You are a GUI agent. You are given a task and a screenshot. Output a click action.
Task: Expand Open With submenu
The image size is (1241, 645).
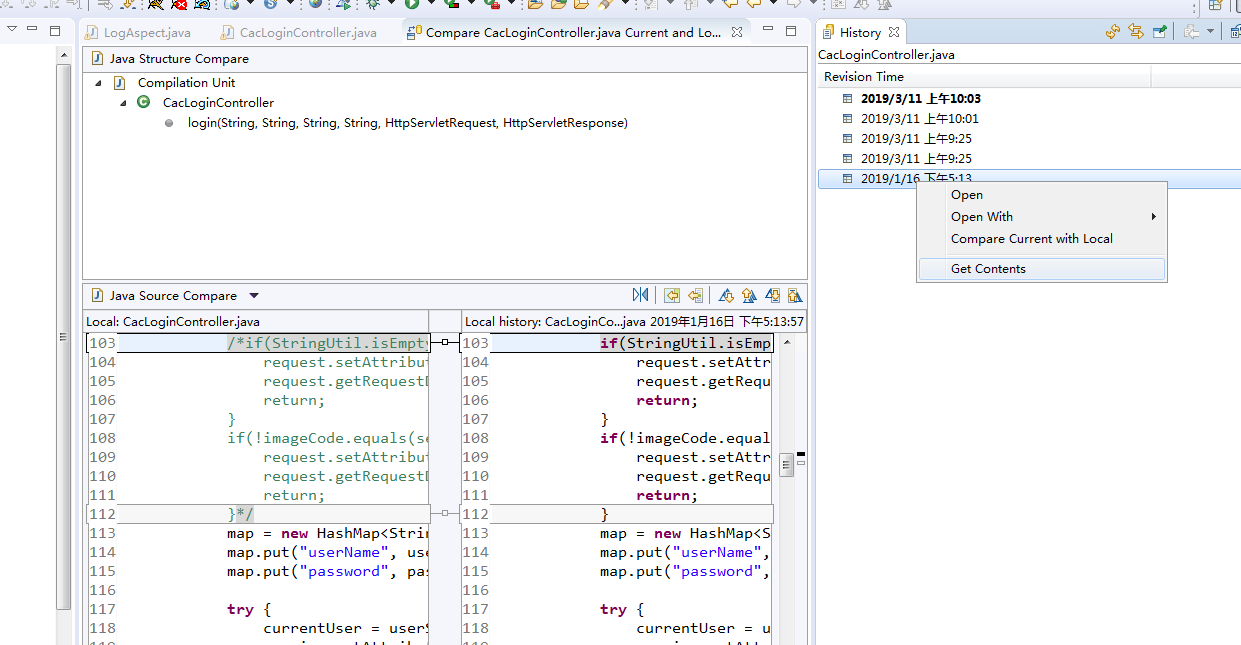point(1042,217)
